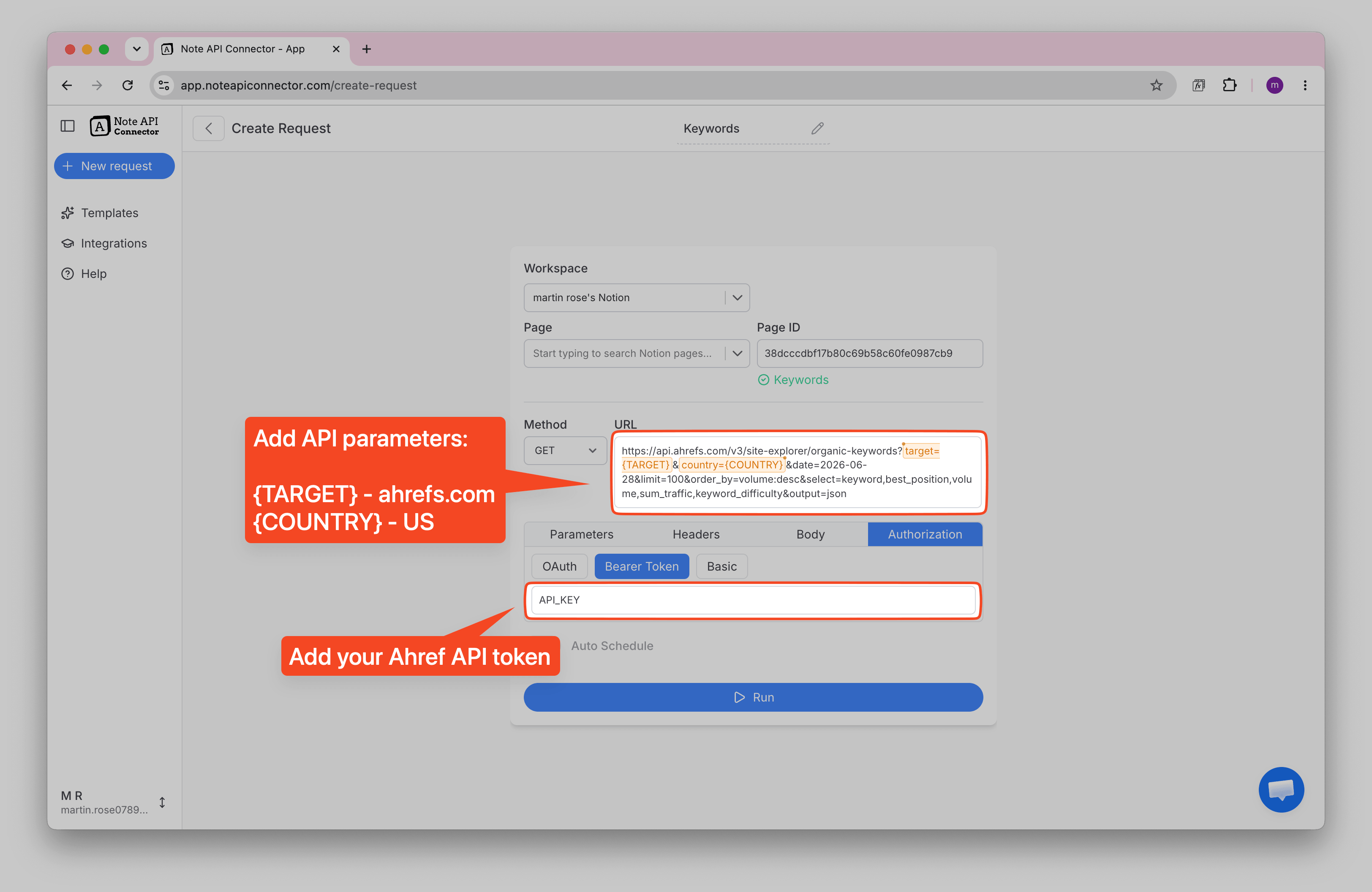Open Templates in the sidebar

tap(109, 212)
